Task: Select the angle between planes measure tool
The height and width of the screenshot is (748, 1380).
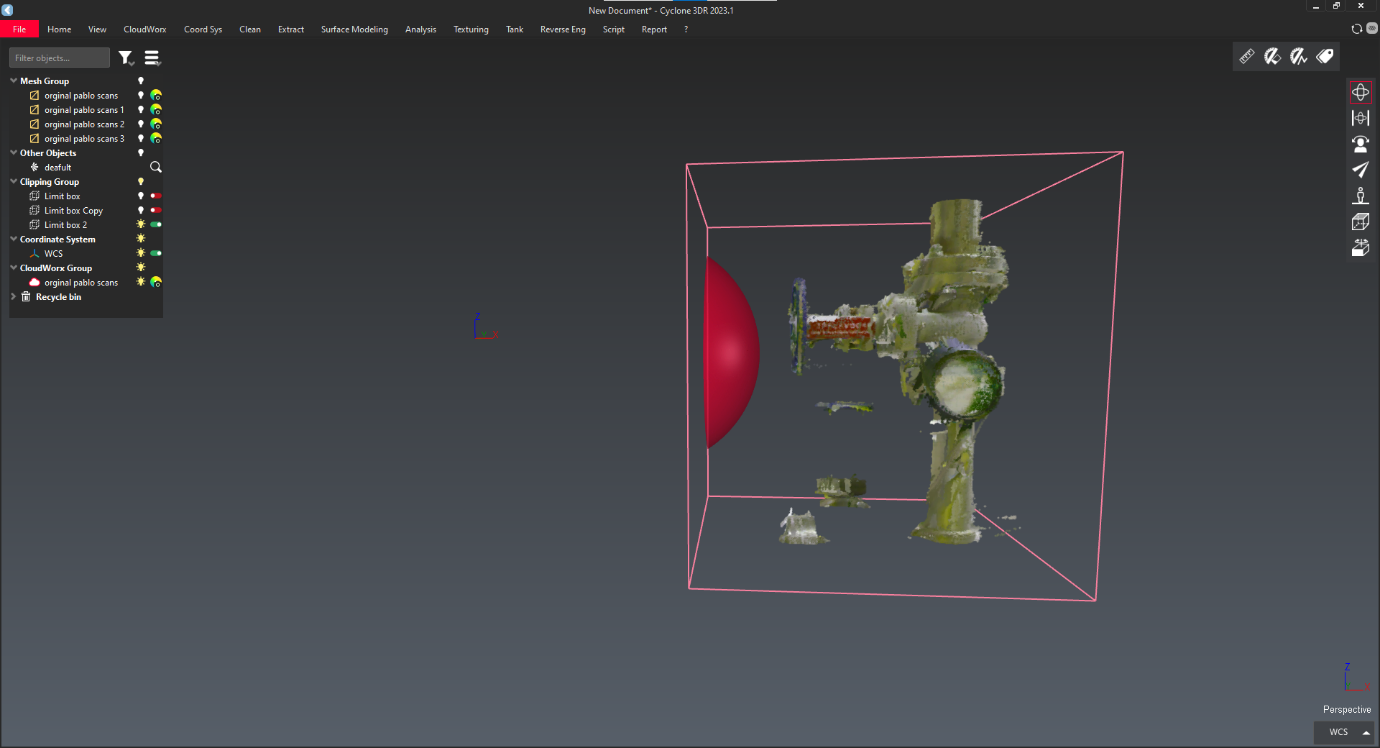Action: tap(1272, 57)
